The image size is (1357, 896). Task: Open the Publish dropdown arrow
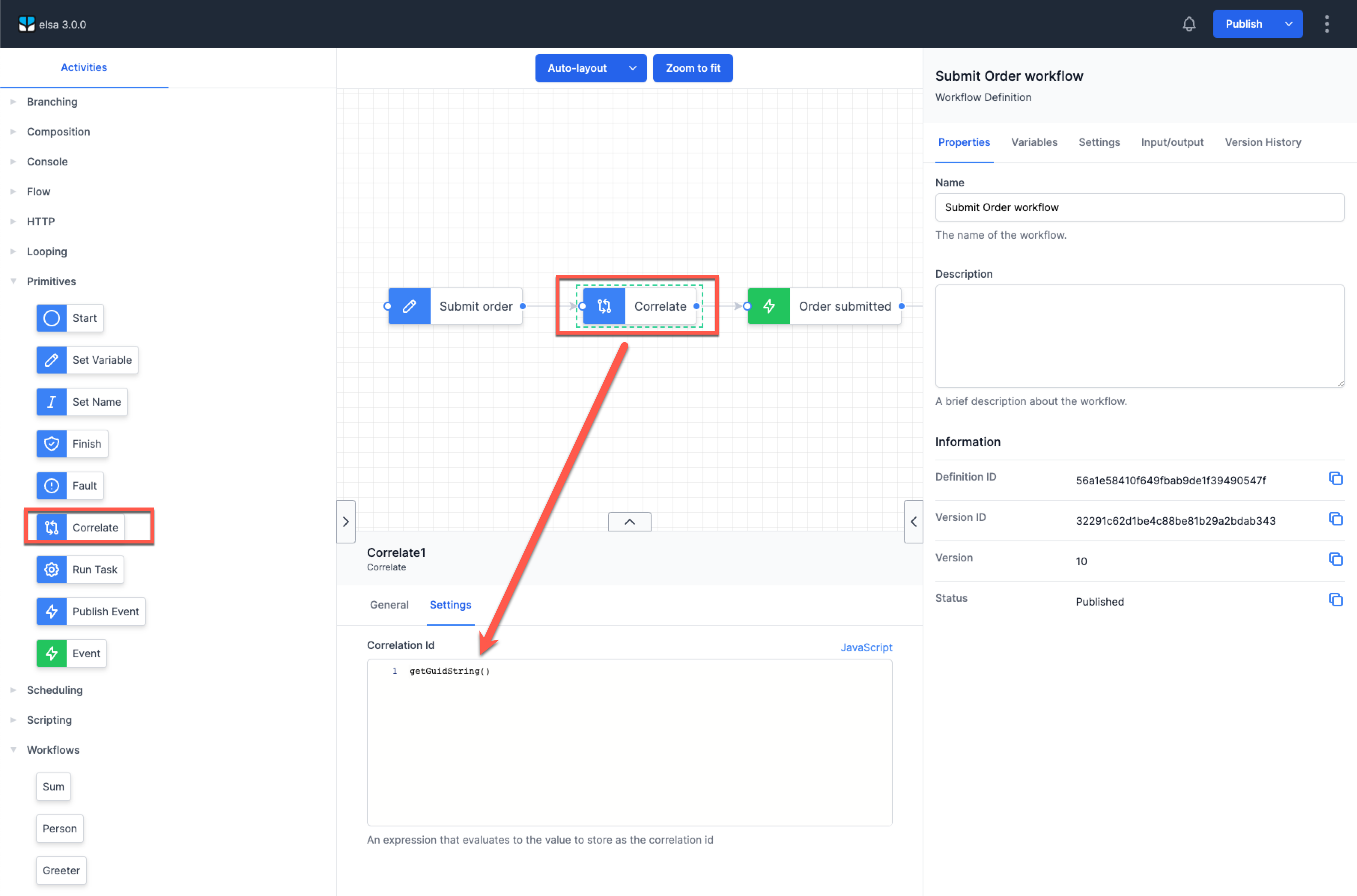1288,24
